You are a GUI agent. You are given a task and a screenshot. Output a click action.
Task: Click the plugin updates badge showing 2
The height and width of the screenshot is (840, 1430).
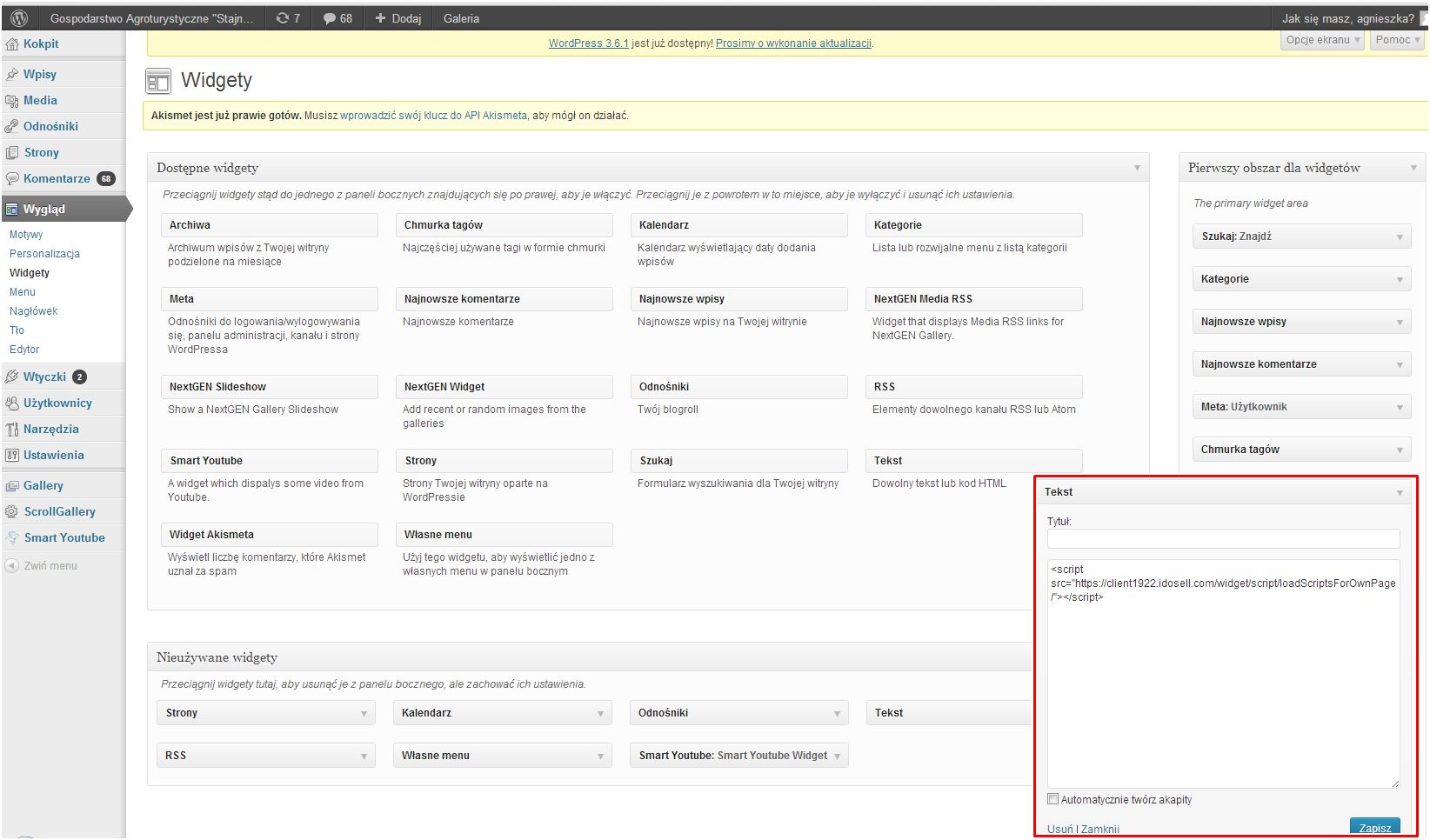point(79,377)
